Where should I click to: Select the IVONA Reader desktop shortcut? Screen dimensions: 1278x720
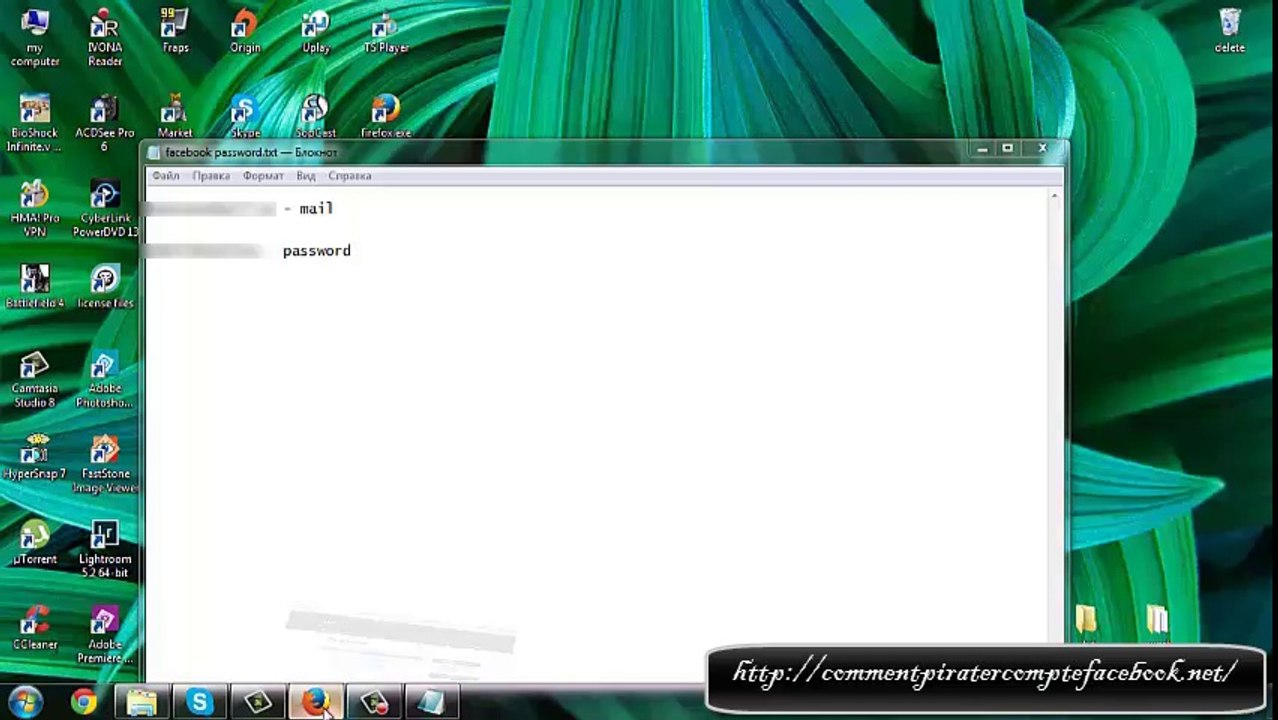pos(105,38)
